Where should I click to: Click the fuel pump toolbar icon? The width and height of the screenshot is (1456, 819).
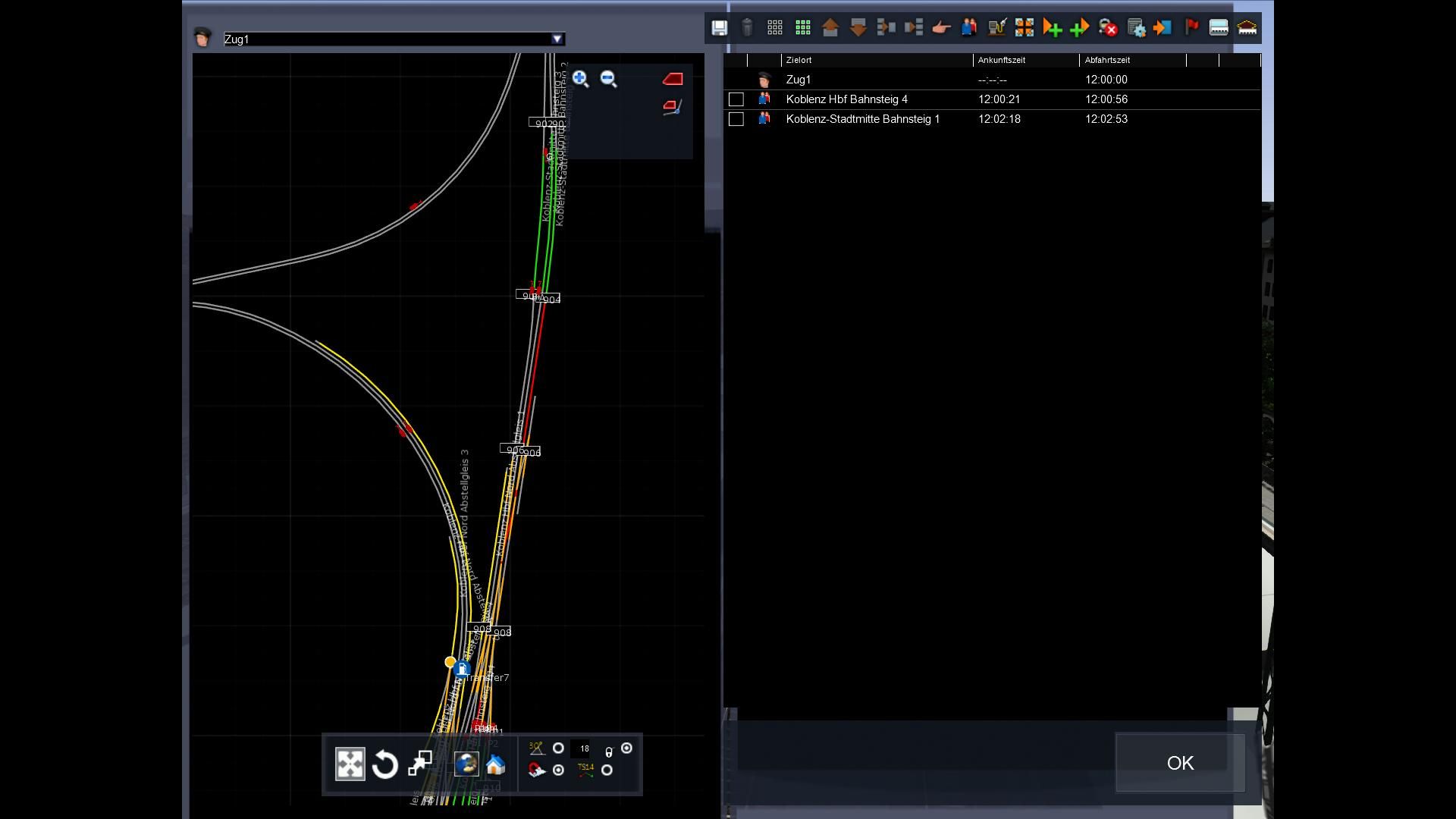pyautogui.click(x=996, y=28)
